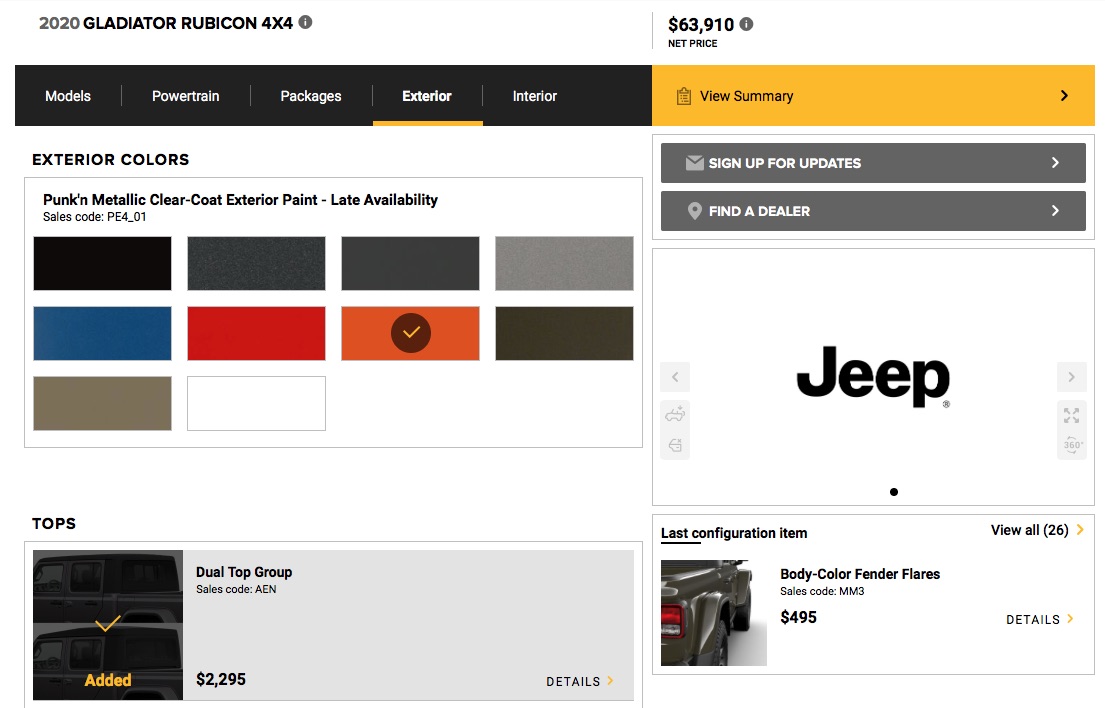Click the lower vehicle view icon in left image controls

click(x=675, y=445)
